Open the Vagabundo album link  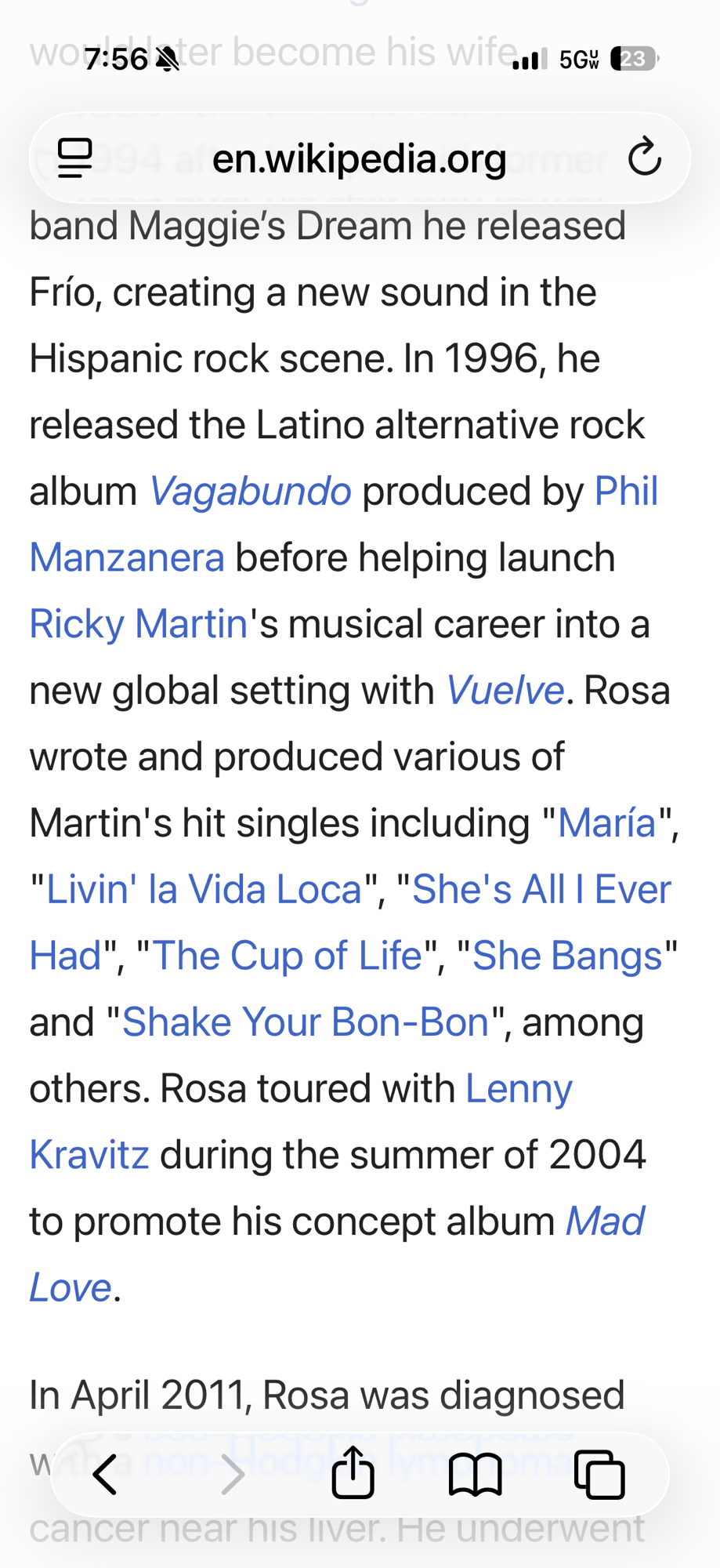(250, 492)
